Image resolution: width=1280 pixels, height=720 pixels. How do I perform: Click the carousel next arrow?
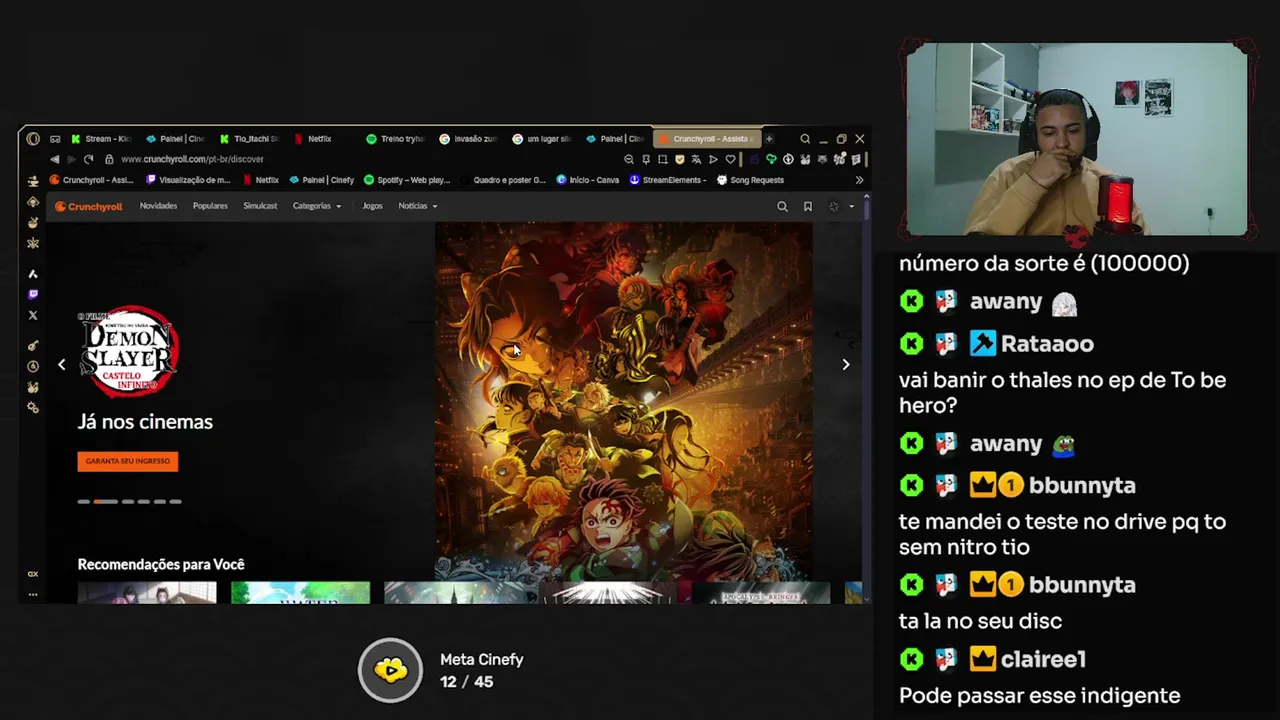pos(846,365)
